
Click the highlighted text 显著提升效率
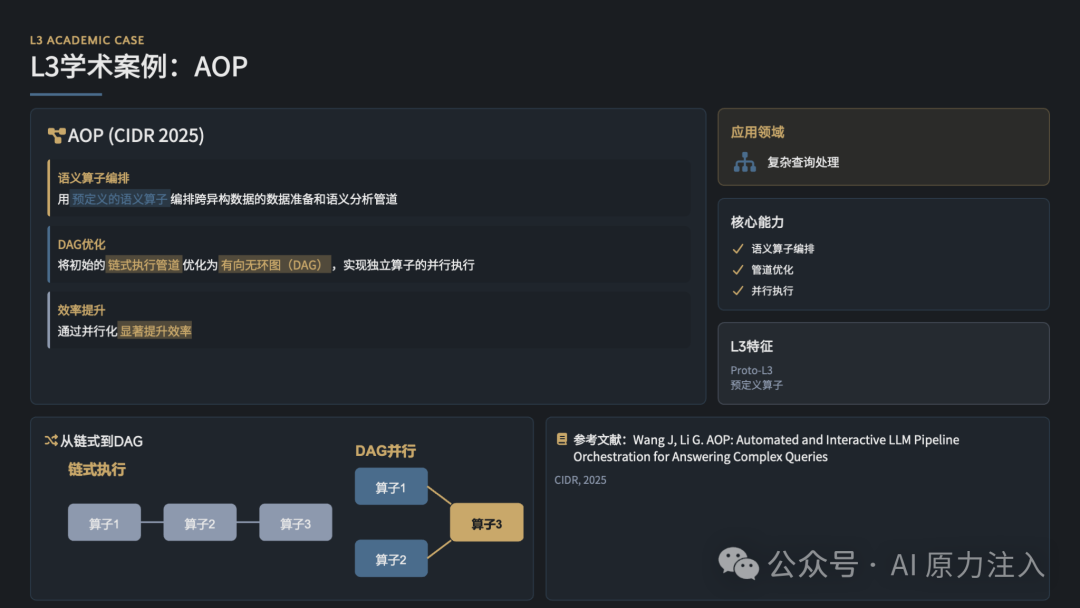(156, 331)
